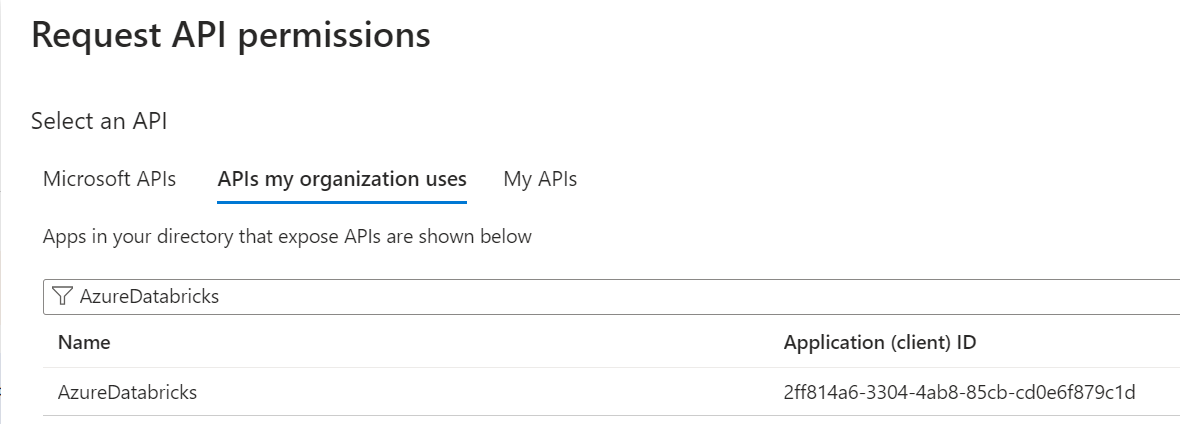Click the GUID starting with 2ff814a6
1180x424 pixels.
960,392
